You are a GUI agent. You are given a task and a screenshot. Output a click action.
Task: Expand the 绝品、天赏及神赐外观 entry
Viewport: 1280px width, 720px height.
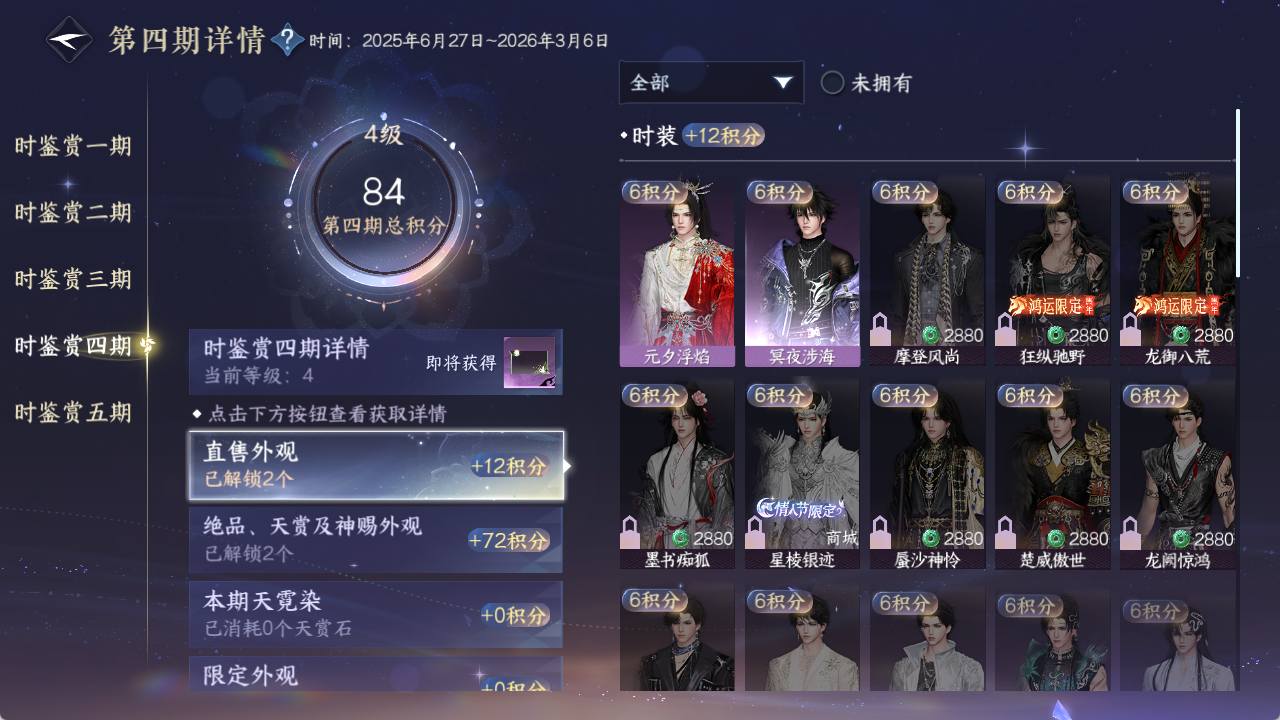(x=376, y=540)
